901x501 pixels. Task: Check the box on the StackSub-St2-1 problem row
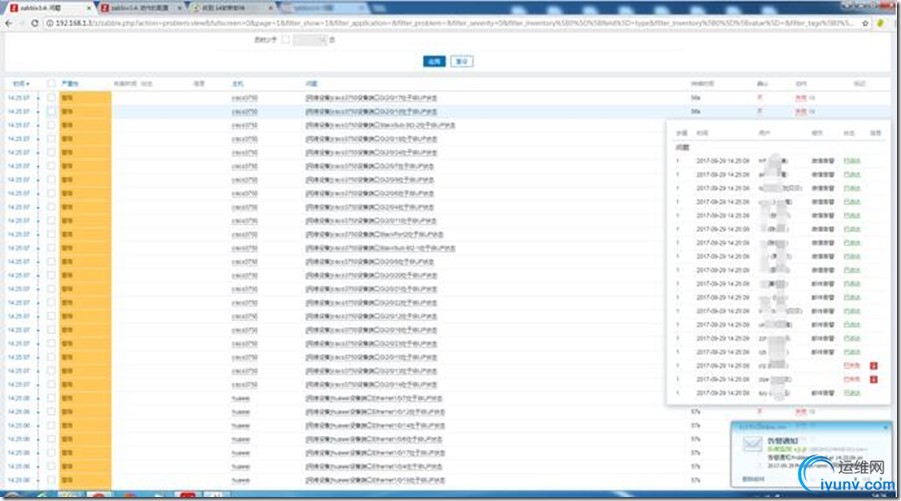point(51,248)
